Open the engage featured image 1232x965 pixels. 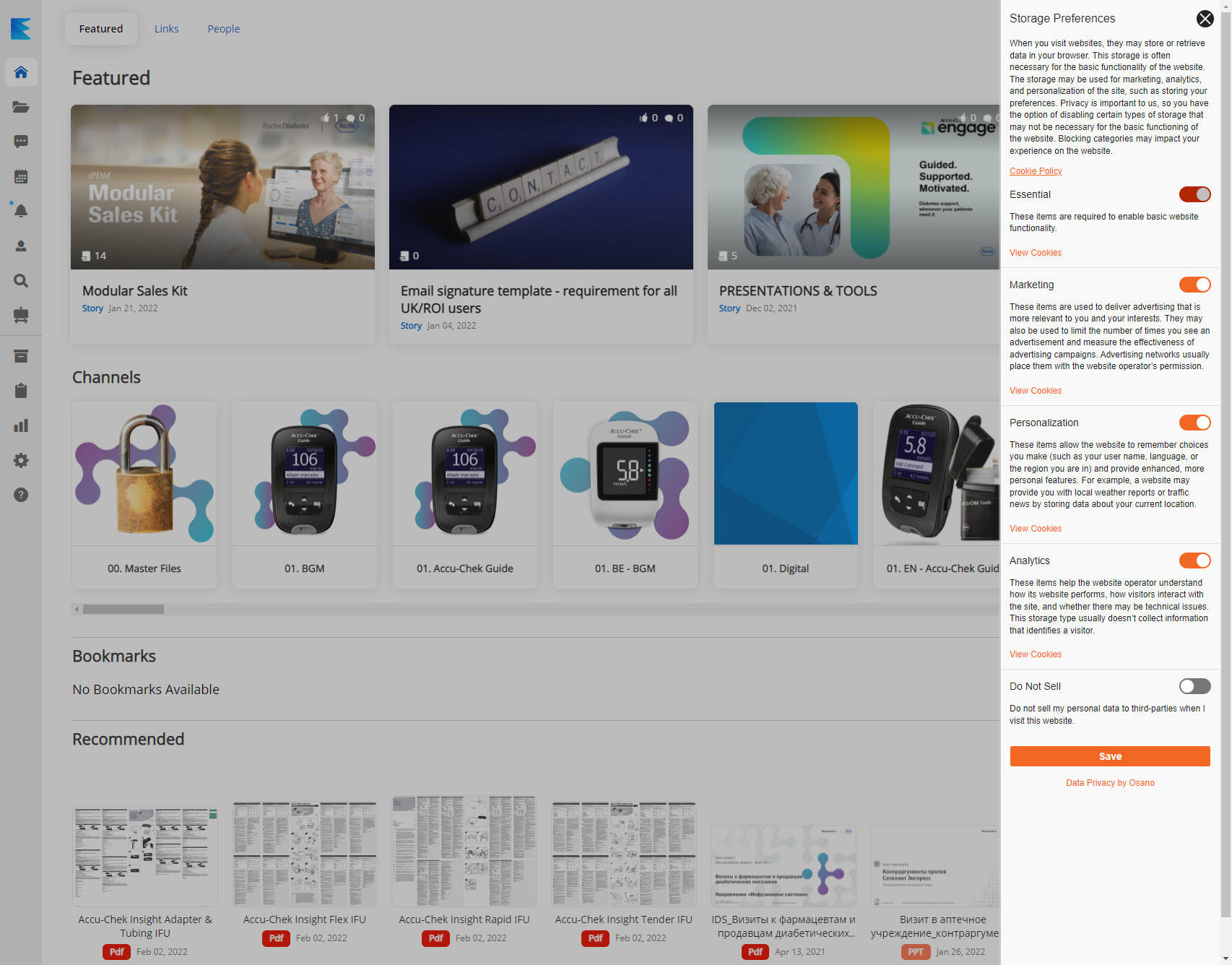click(854, 187)
